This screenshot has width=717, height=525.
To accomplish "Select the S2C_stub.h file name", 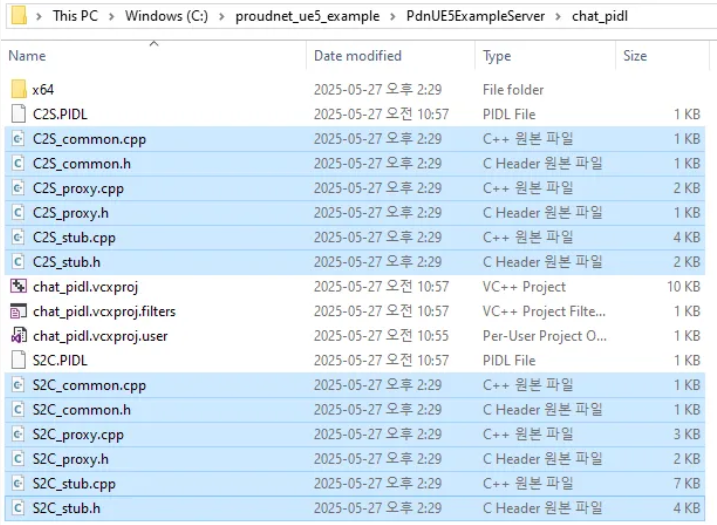I will click(66, 509).
